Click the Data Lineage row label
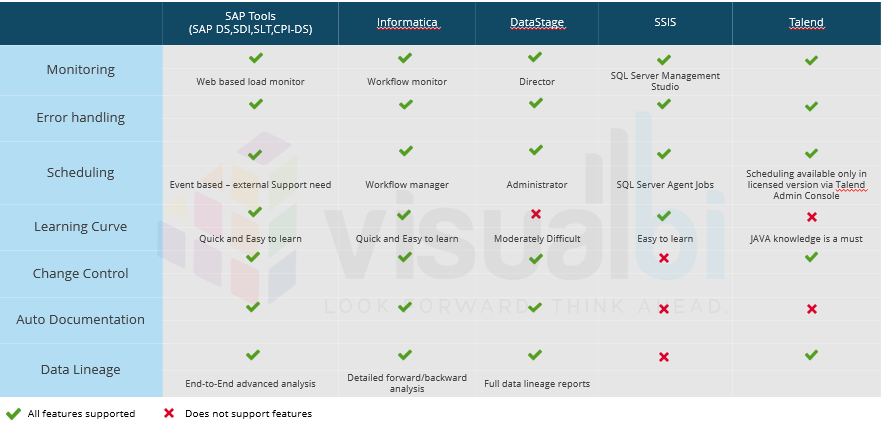 pos(81,370)
